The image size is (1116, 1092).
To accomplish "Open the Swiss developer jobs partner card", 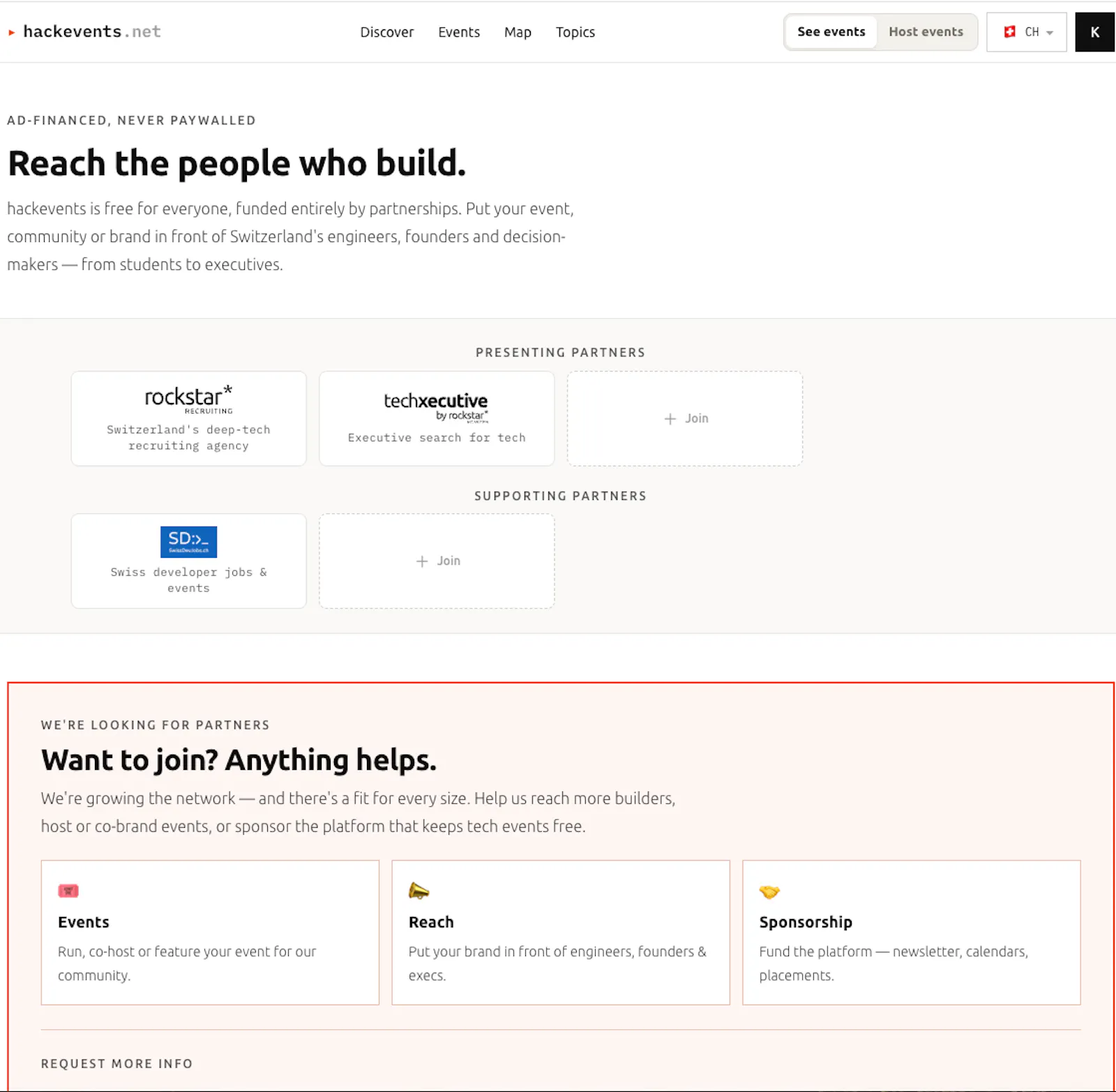I will pos(188,561).
